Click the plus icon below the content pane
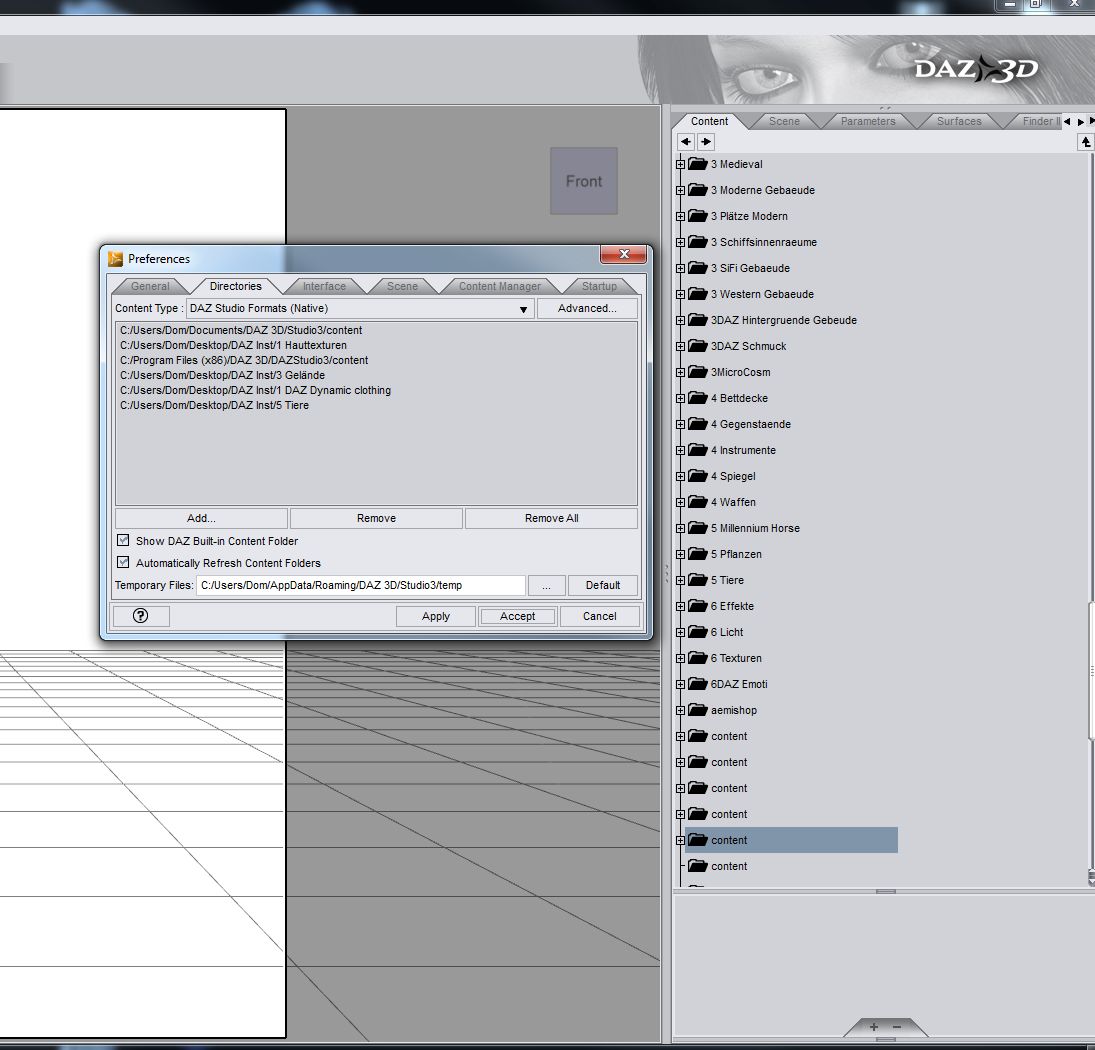Screen dimensions: 1095x1050 tap(874, 1027)
